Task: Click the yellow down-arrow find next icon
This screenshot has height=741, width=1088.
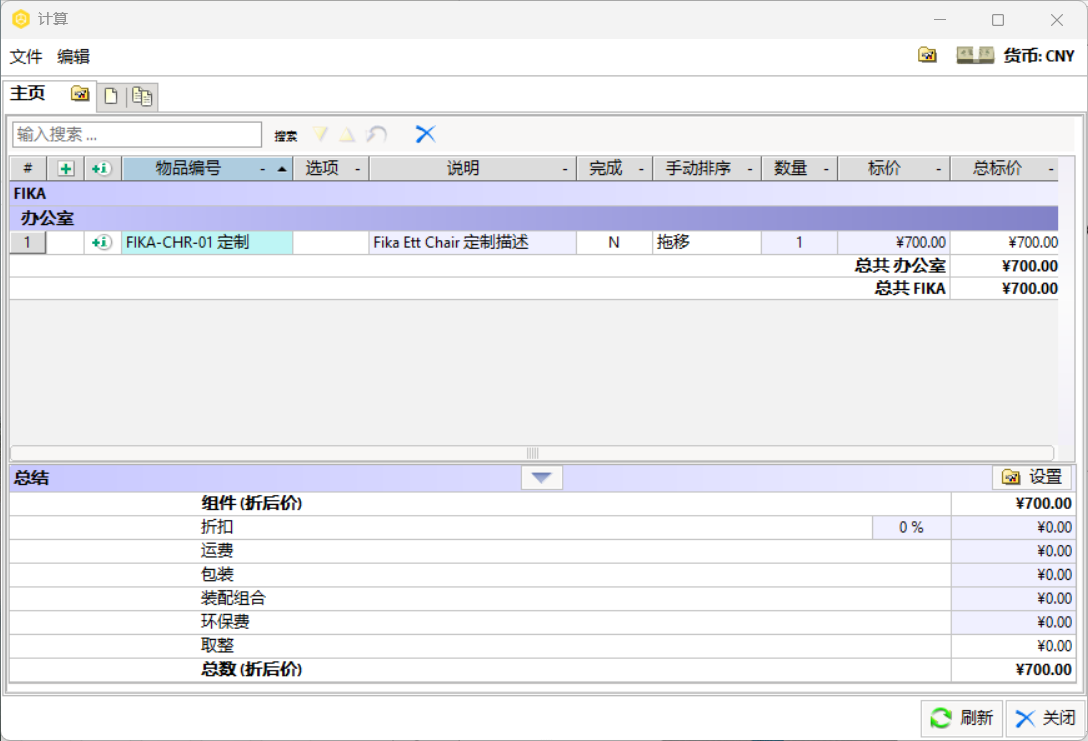Action: click(x=320, y=134)
